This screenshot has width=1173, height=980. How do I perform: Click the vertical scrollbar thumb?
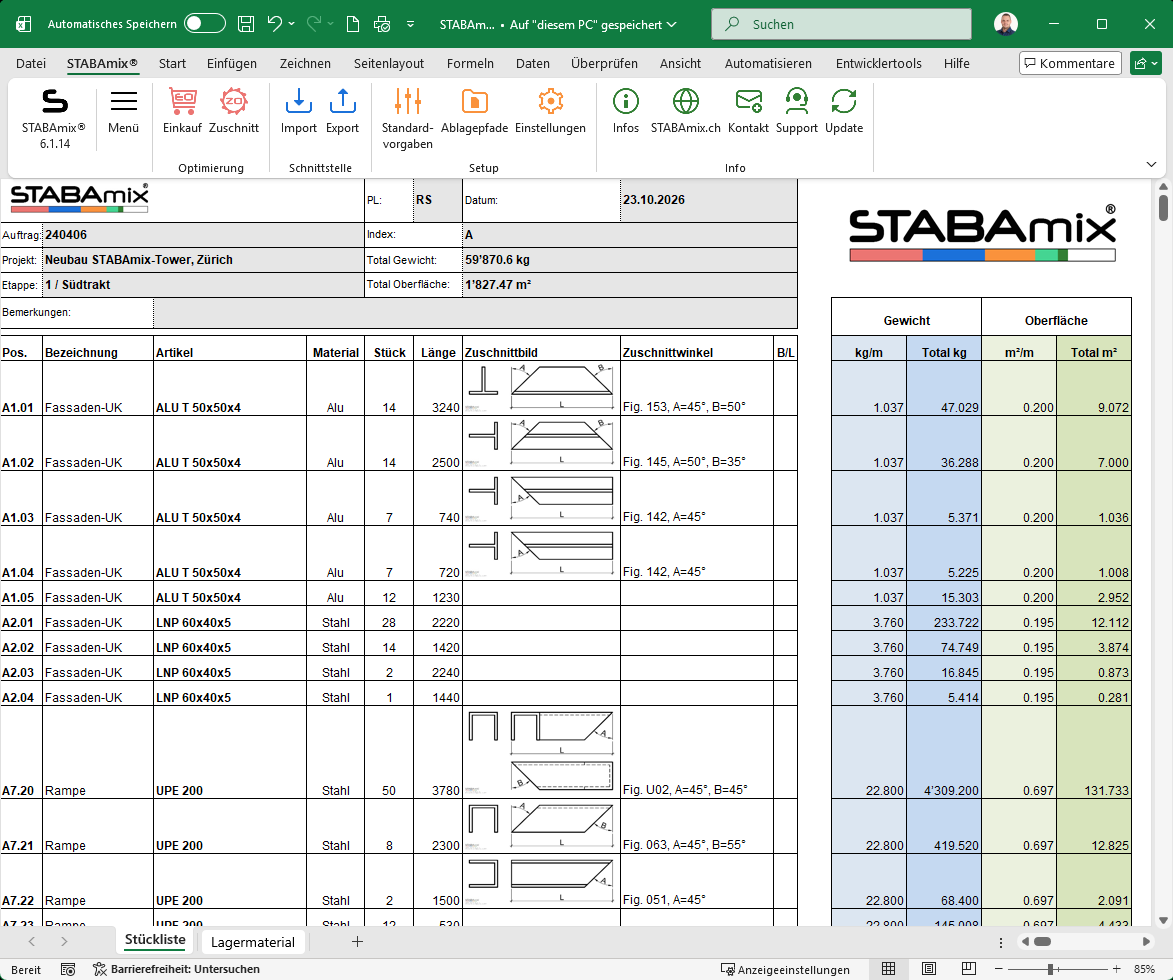(1163, 207)
